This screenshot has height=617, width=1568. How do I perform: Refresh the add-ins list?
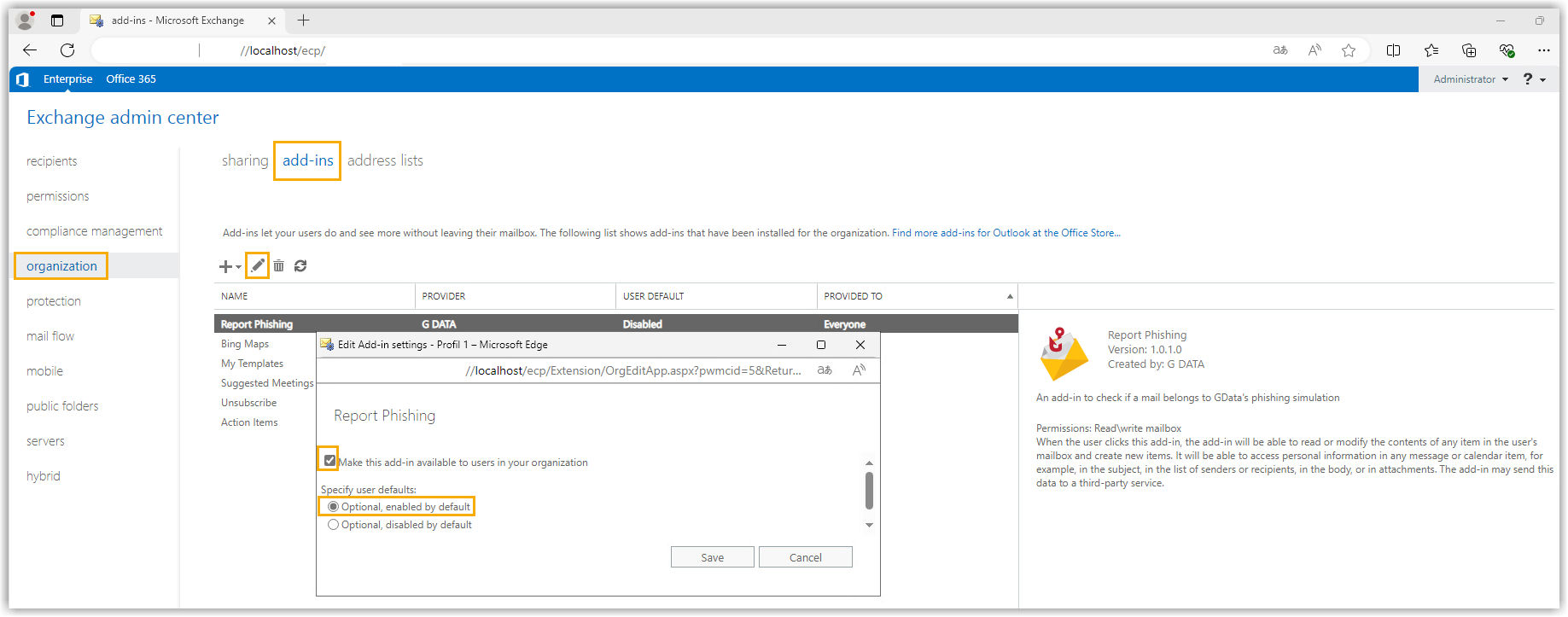click(x=300, y=266)
